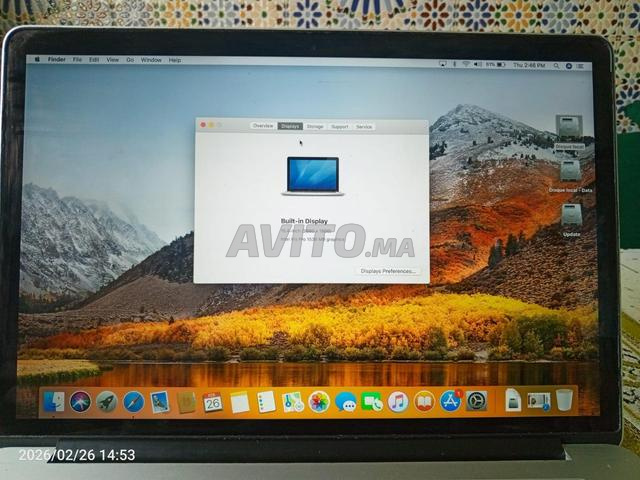This screenshot has width=640, height=480.
Task: Select the Support tab
Action: [340, 126]
